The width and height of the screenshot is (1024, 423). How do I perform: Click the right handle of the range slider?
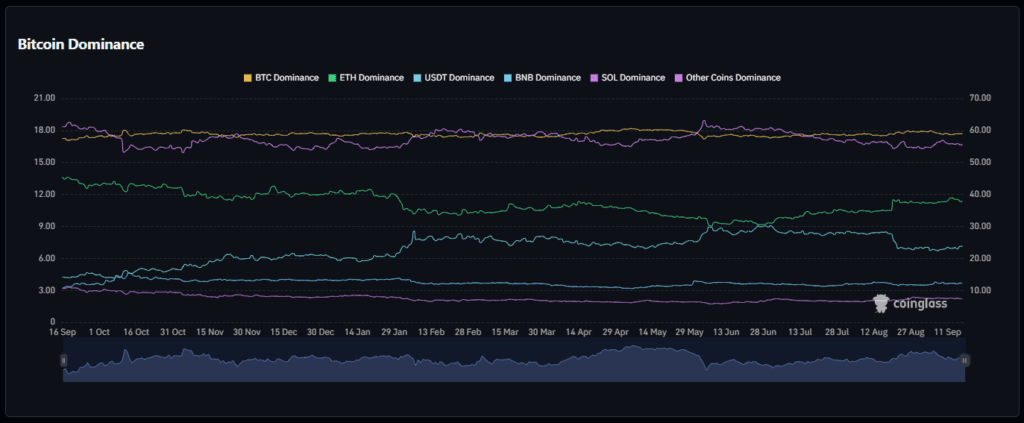965,360
